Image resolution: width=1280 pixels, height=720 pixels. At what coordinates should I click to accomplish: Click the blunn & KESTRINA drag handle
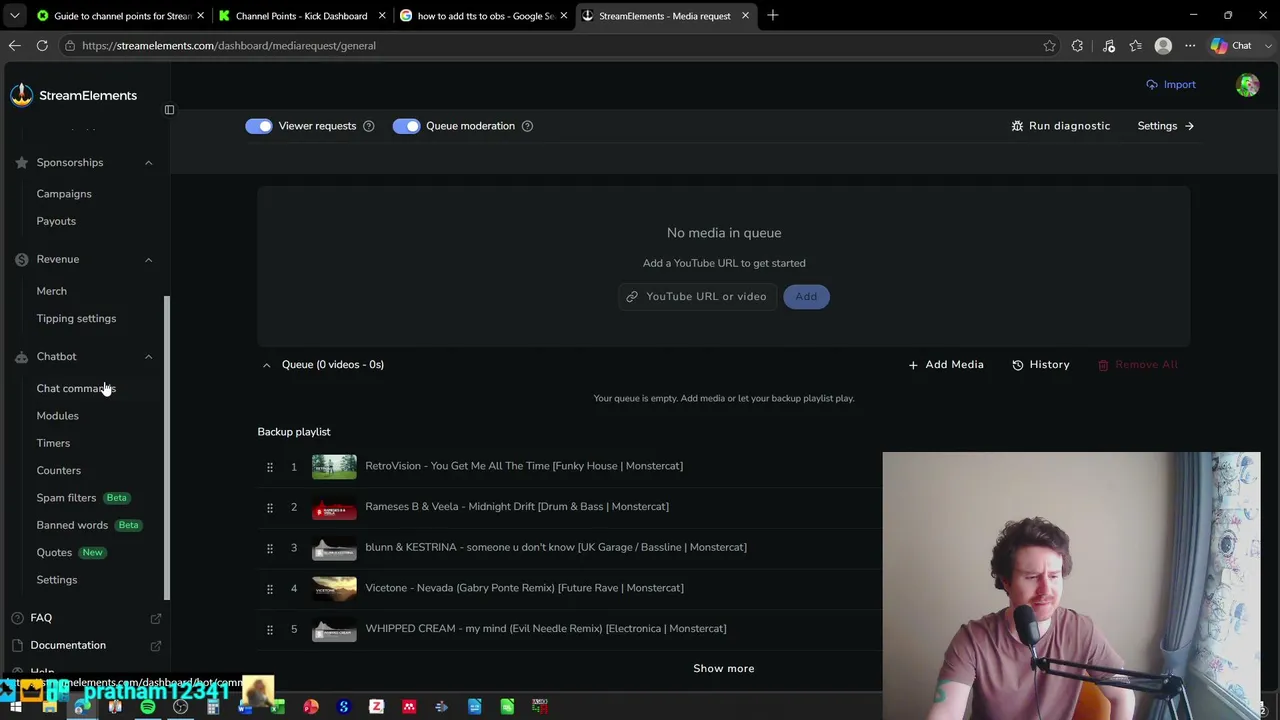pyautogui.click(x=269, y=548)
